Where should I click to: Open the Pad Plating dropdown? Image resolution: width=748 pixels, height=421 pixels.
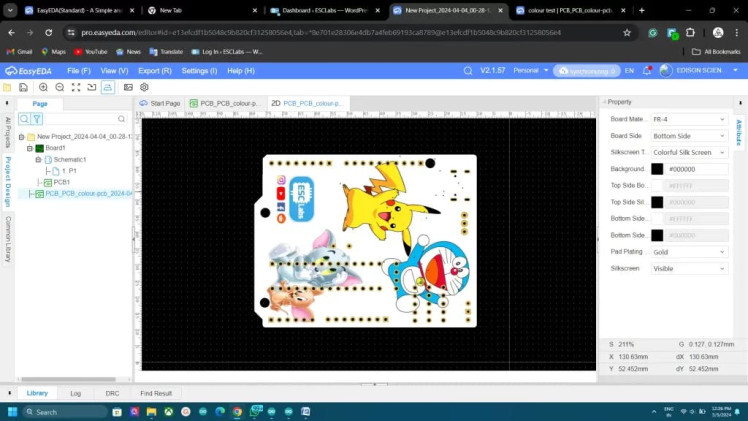(689, 252)
